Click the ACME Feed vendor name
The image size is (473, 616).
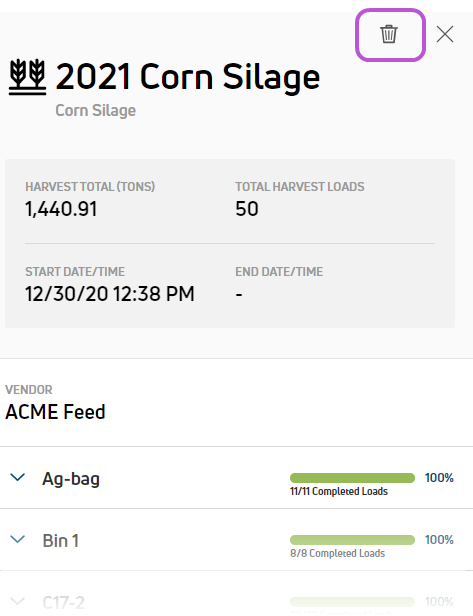[x=55, y=412]
